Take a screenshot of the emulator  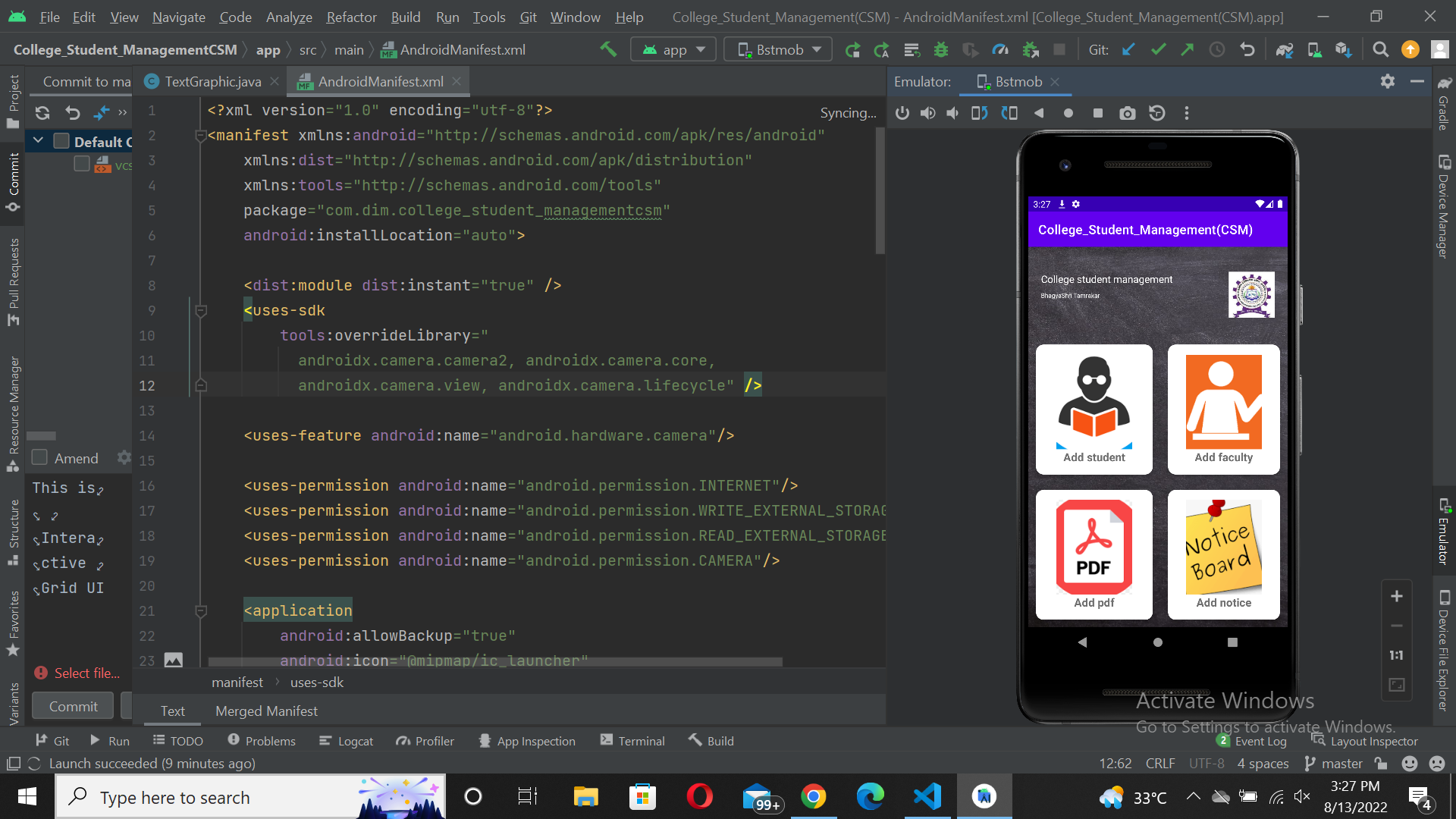click(x=1127, y=113)
